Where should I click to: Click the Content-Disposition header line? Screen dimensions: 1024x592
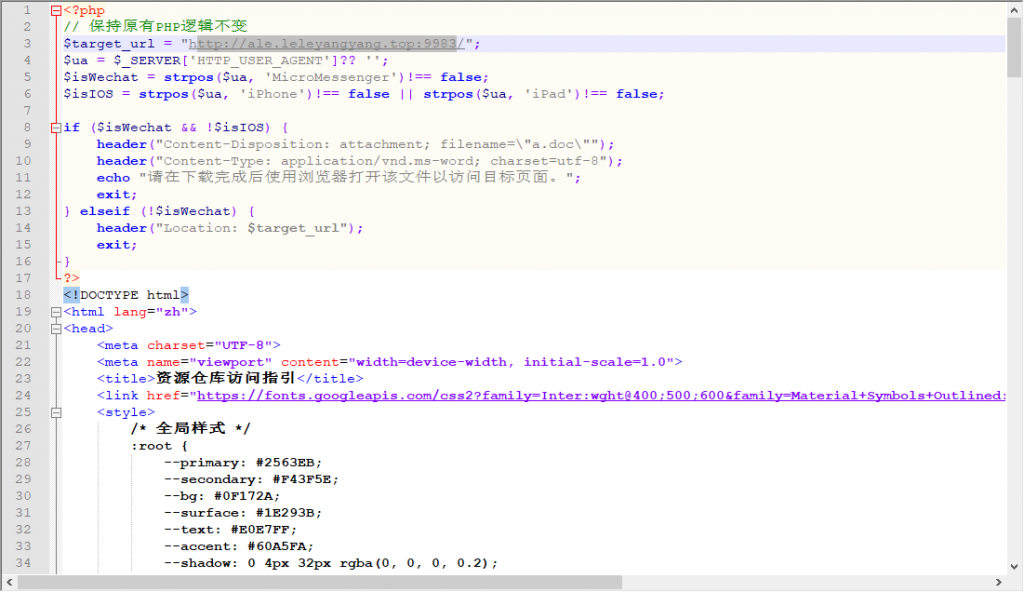point(355,144)
